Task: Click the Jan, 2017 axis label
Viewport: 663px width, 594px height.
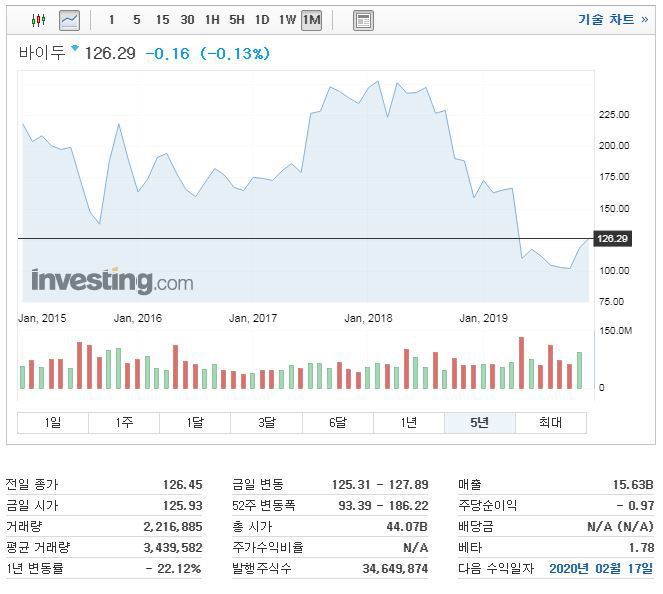Action: click(253, 318)
